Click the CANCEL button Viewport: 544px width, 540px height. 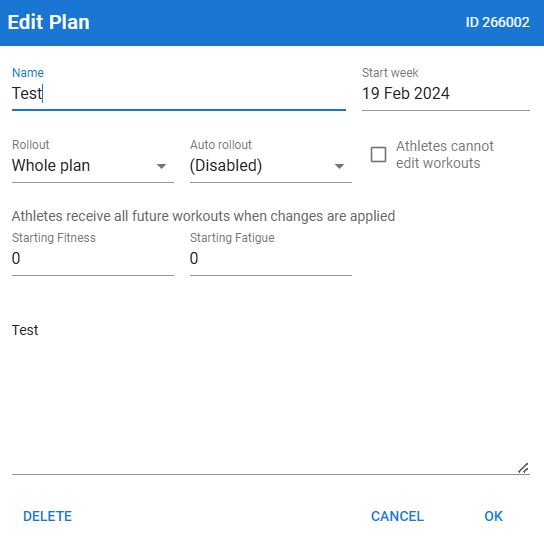click(397, 516)
